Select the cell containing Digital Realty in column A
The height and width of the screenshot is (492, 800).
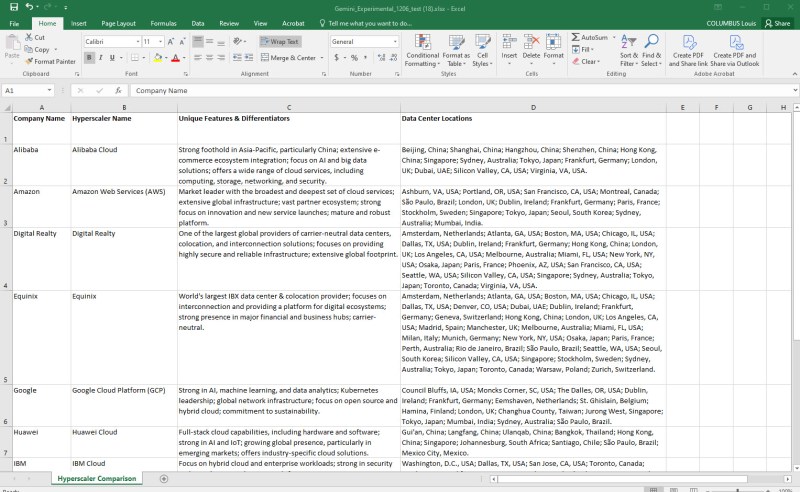pos(42,259)
